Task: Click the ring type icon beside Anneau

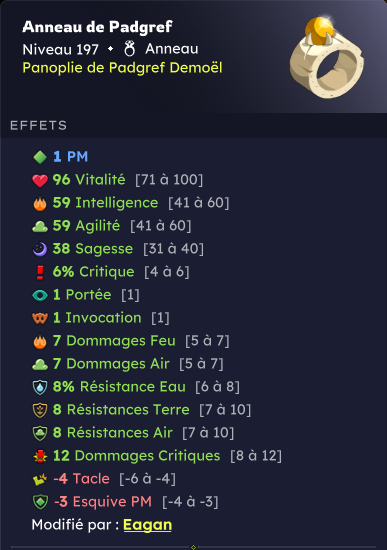Action: click(x=129, y=49)
